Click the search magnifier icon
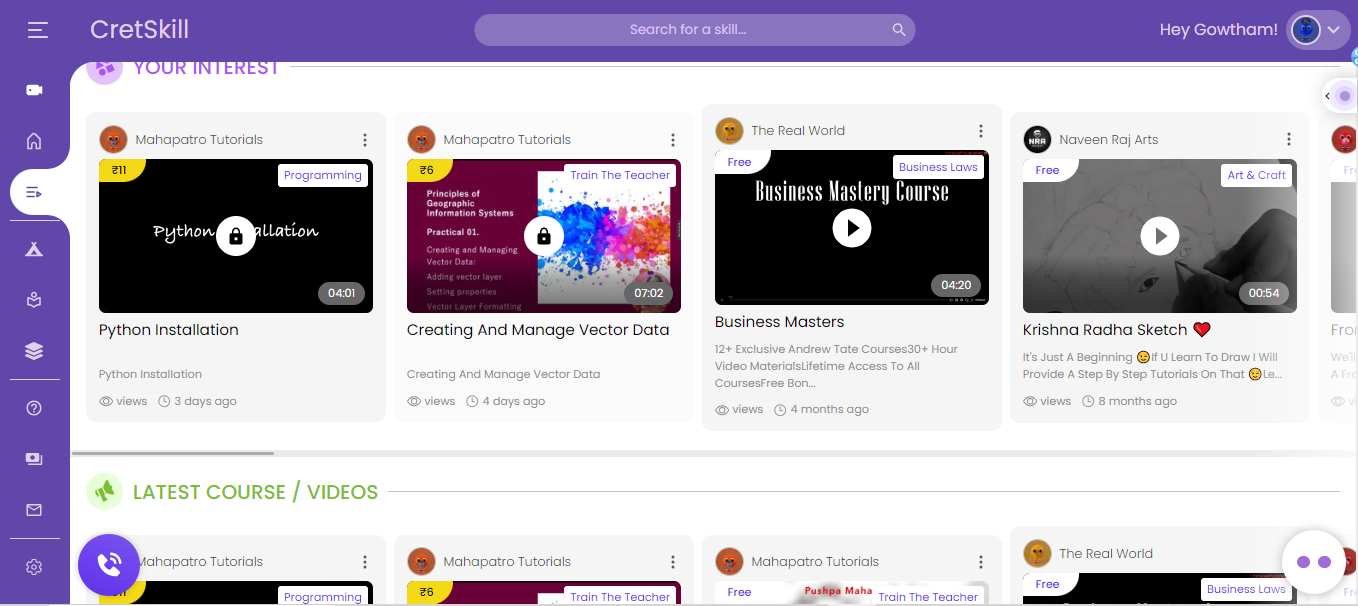 [x=899, y=30]
